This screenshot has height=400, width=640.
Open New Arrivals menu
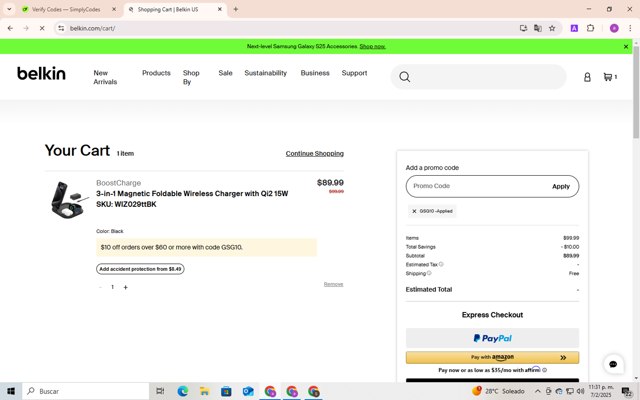pyautogui.click(x=105, y=77)
